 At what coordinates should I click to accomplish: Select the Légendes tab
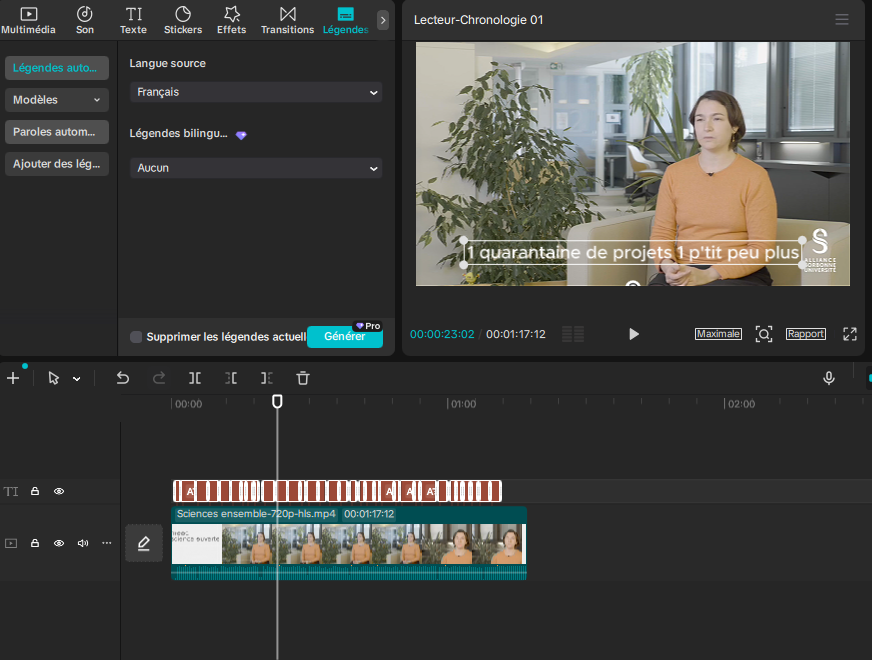tap(345, 21)
